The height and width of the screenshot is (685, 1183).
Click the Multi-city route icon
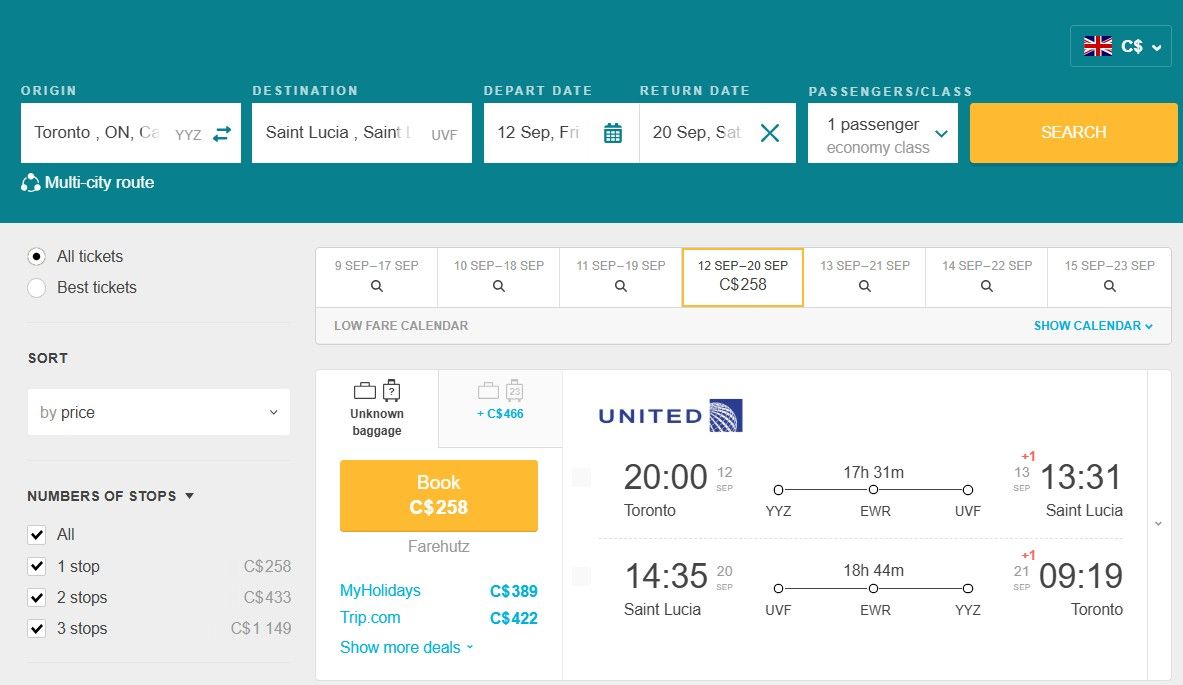point(30,183)
